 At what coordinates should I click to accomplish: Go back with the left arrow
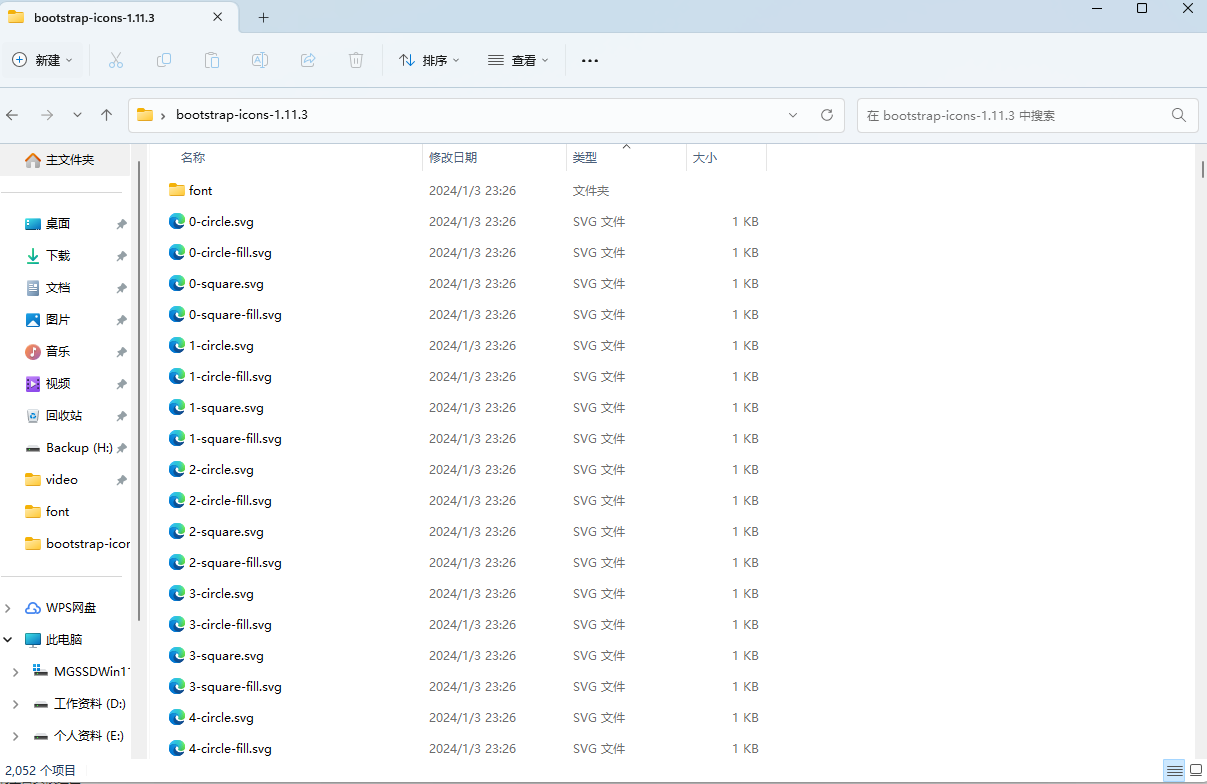click(12, 115)
